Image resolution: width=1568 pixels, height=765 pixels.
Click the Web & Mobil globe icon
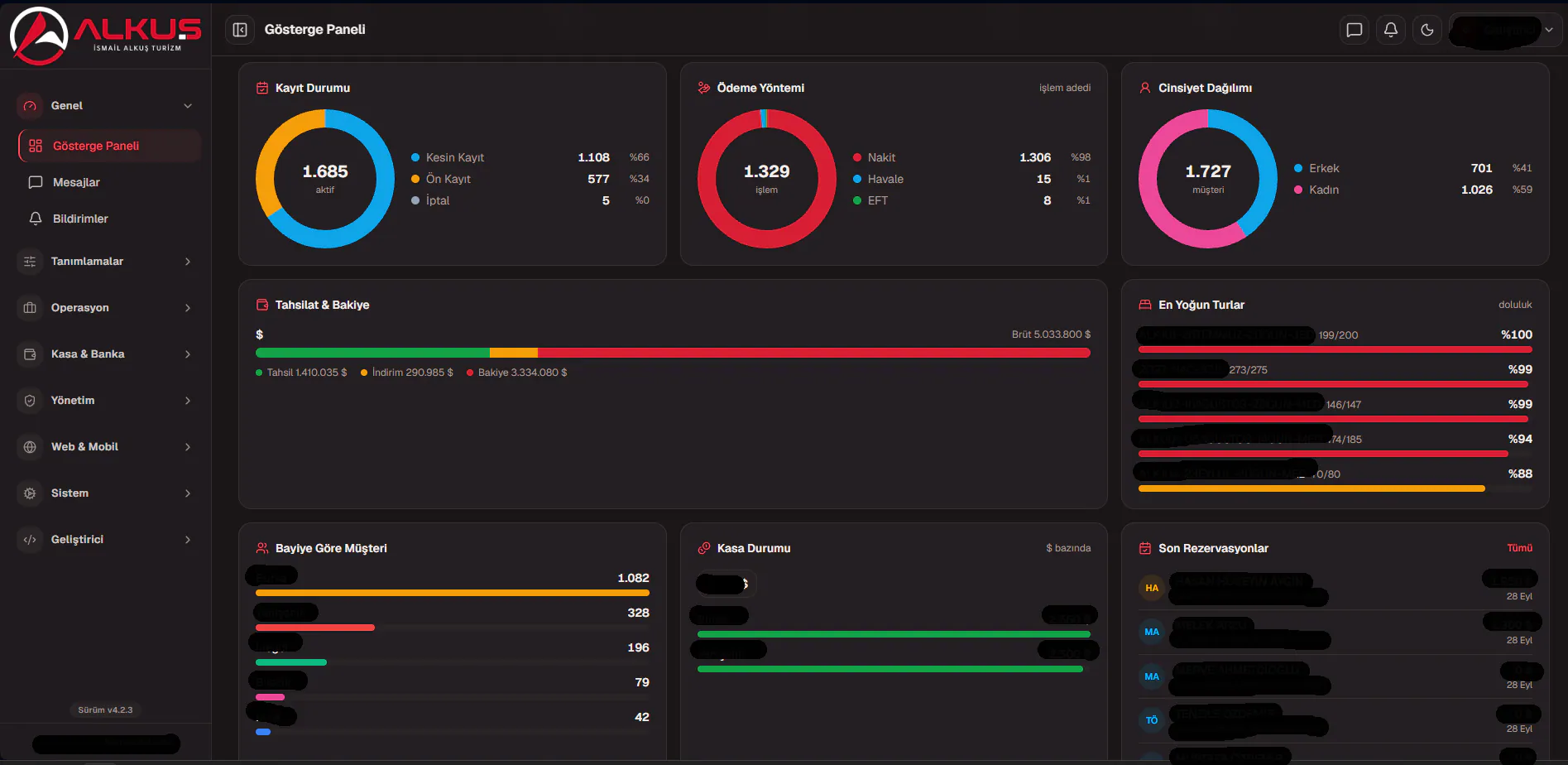pyautogui.click(x=30, y=447)
